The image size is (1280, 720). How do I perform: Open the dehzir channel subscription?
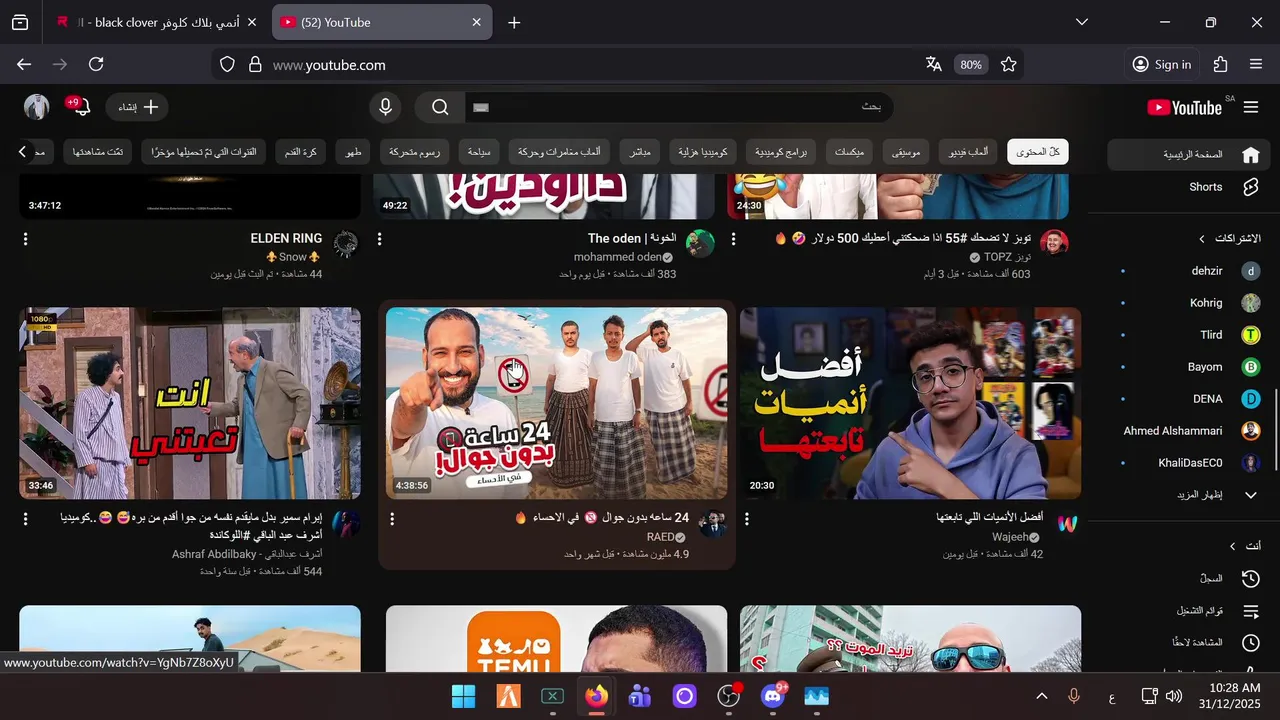(1189, 271)
